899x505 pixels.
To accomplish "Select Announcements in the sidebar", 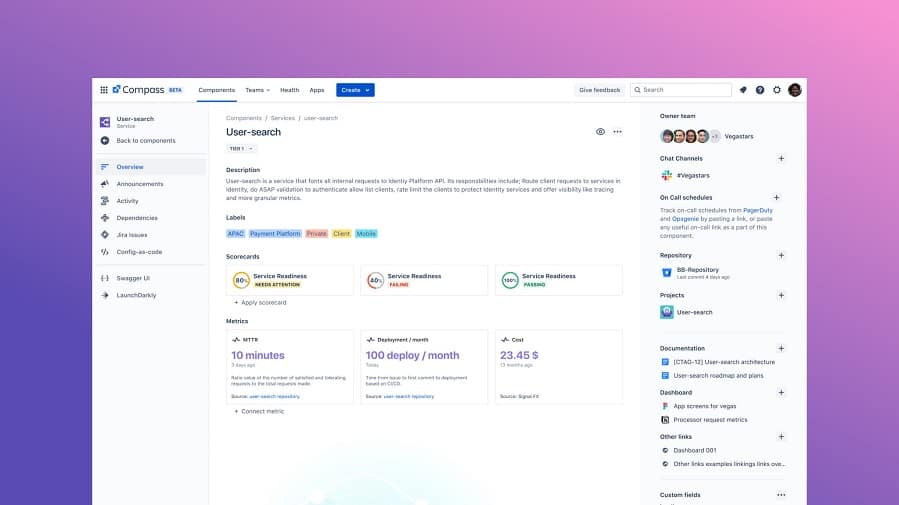I will tap(151, 184).
